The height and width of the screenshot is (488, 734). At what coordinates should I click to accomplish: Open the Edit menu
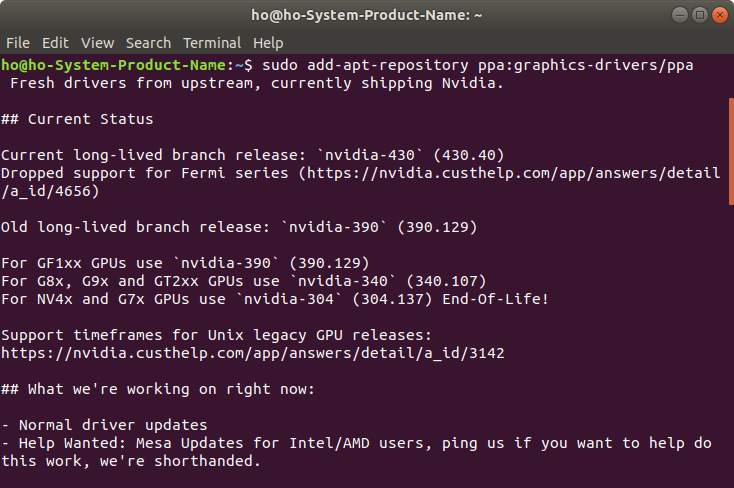click(x=55, y=43)
